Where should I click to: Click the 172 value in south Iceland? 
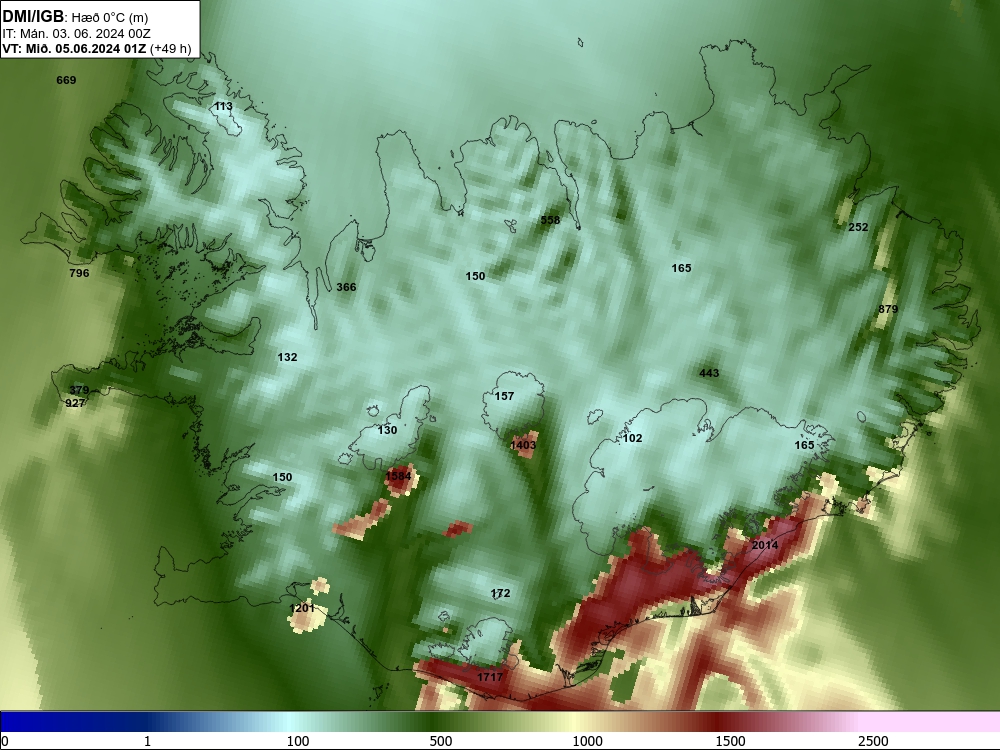click(501, 594)
